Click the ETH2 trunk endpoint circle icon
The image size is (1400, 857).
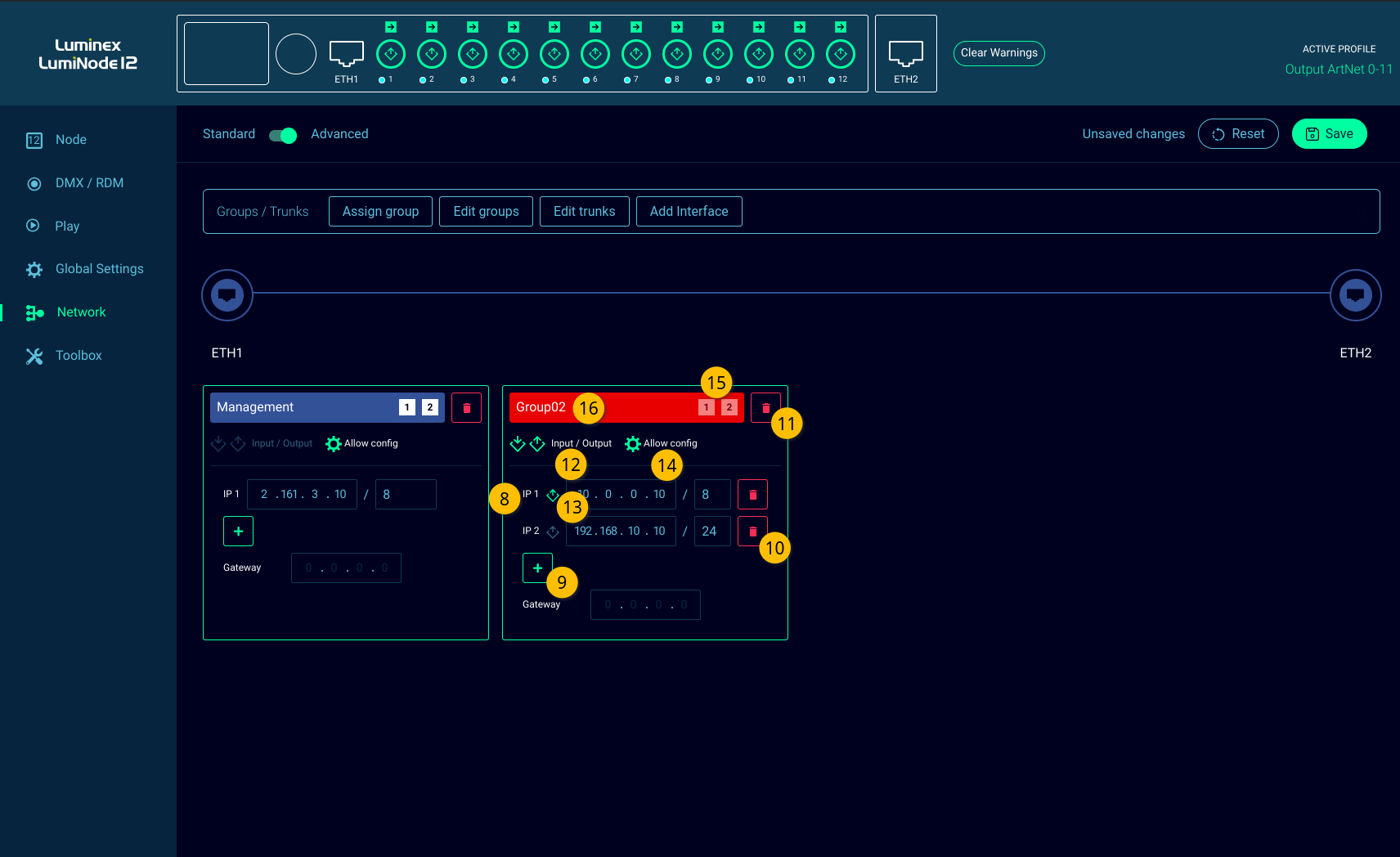[x=1355, y=295]
